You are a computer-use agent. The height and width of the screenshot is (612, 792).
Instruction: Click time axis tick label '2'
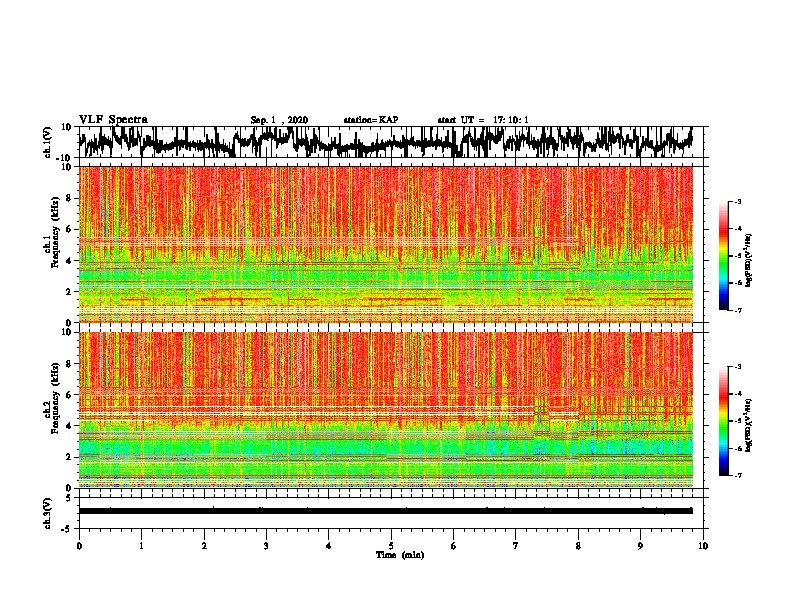tap(204, 546)
